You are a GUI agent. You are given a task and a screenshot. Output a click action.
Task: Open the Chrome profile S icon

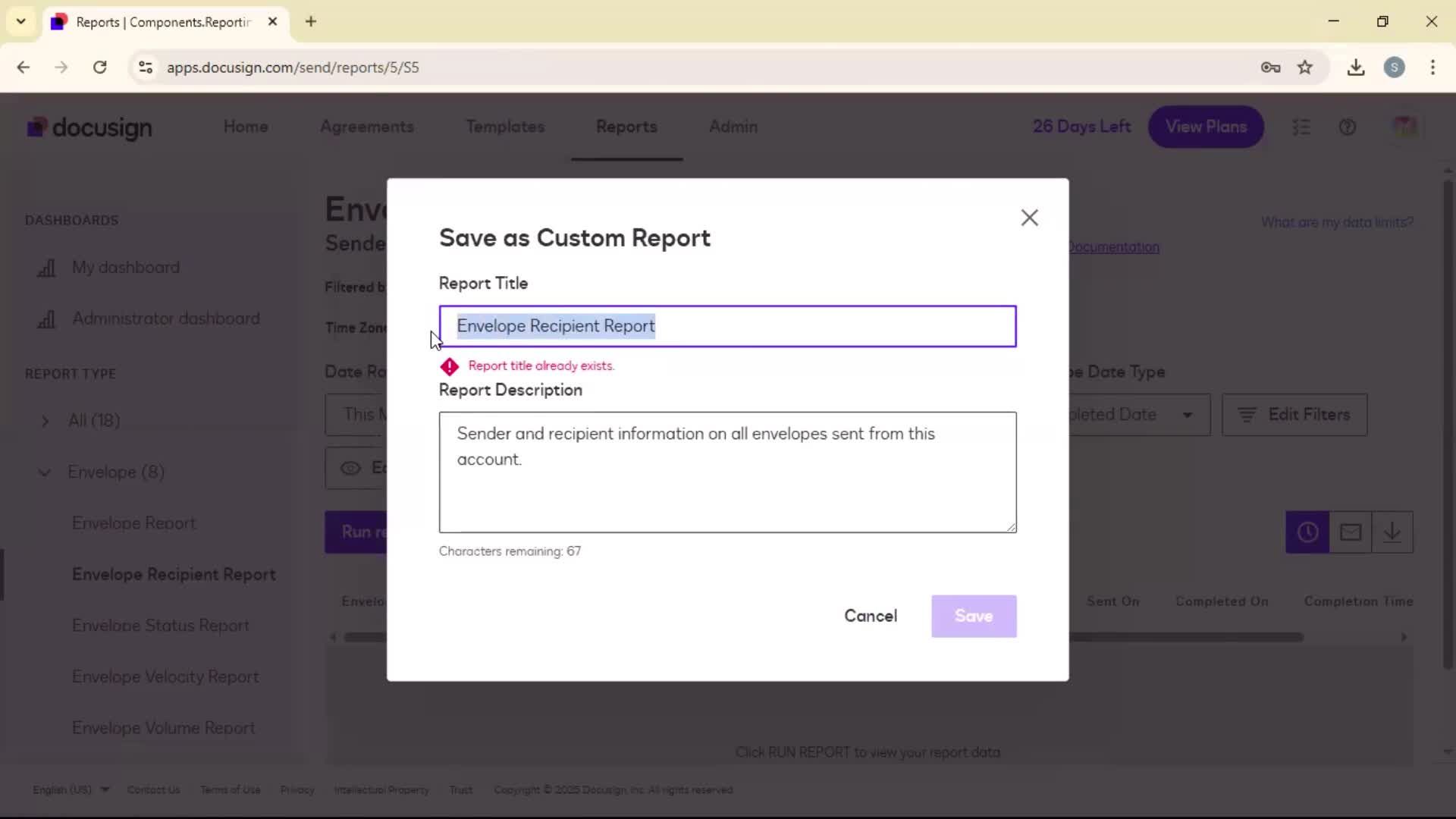(1395, 67)
